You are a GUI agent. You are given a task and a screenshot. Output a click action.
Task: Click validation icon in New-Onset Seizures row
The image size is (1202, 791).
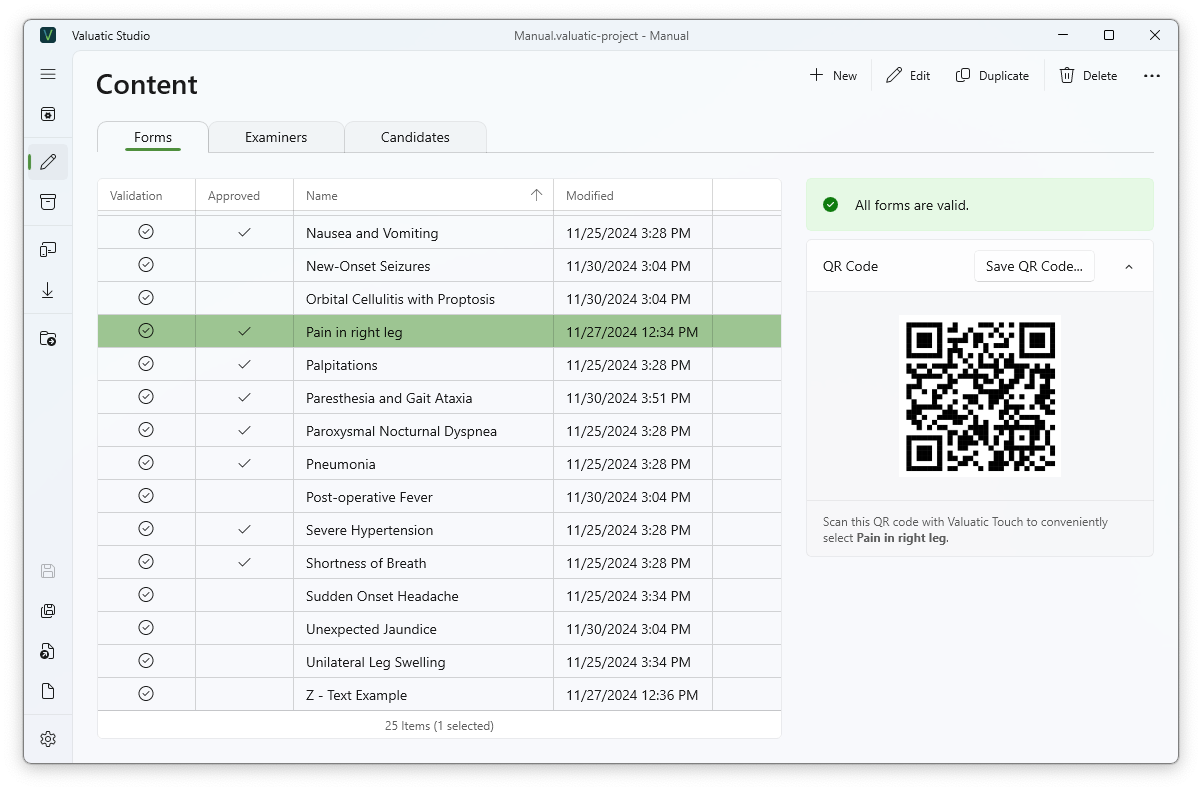coord(146,265)
